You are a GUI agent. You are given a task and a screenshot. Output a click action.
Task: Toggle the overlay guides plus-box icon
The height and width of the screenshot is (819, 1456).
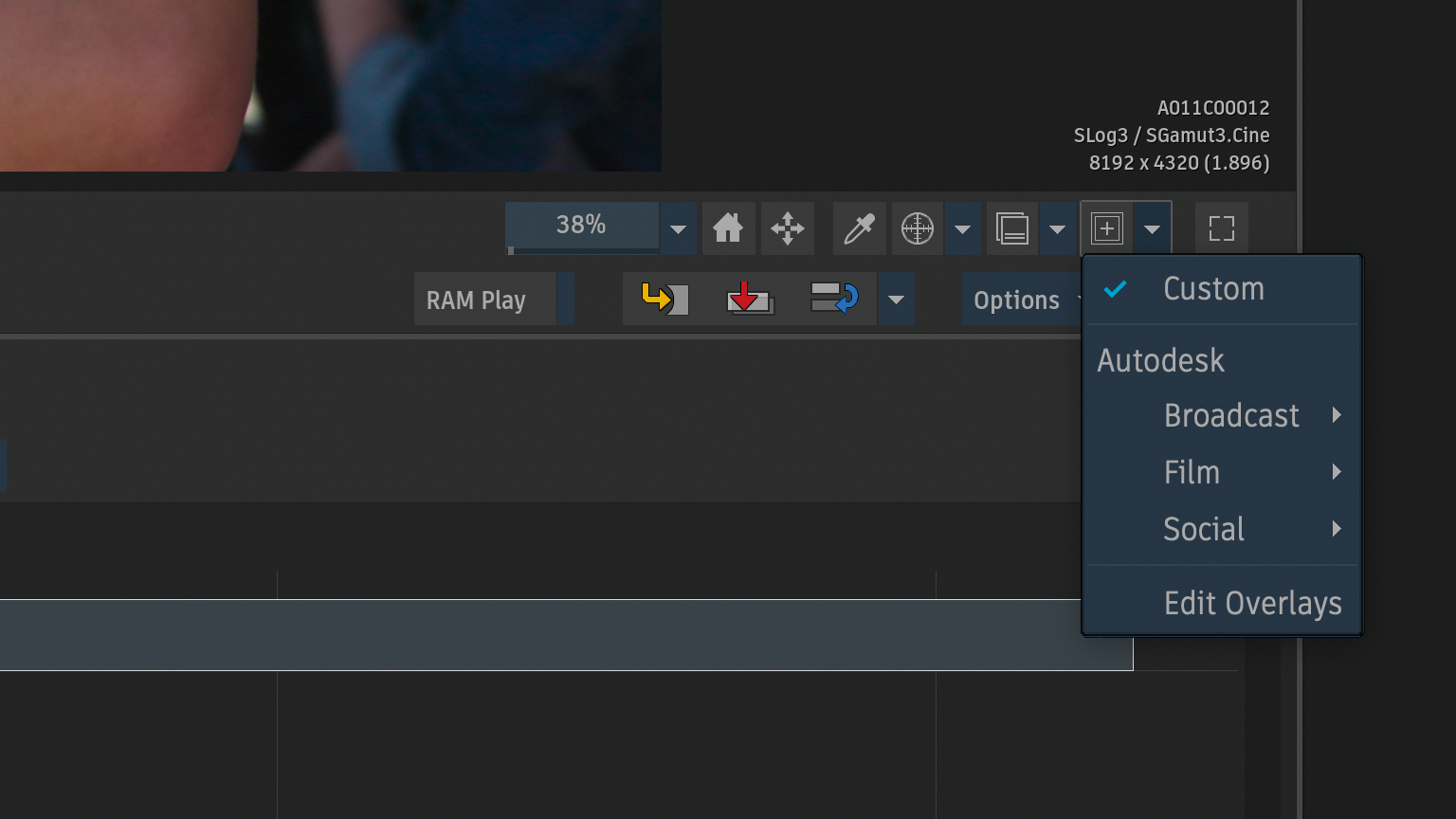(1106, 228)
